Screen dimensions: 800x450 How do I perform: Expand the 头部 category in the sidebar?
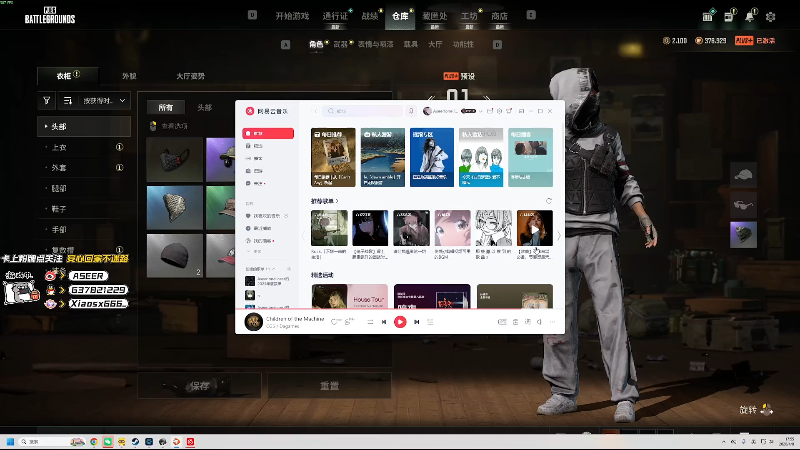click(x=84, y=127)
